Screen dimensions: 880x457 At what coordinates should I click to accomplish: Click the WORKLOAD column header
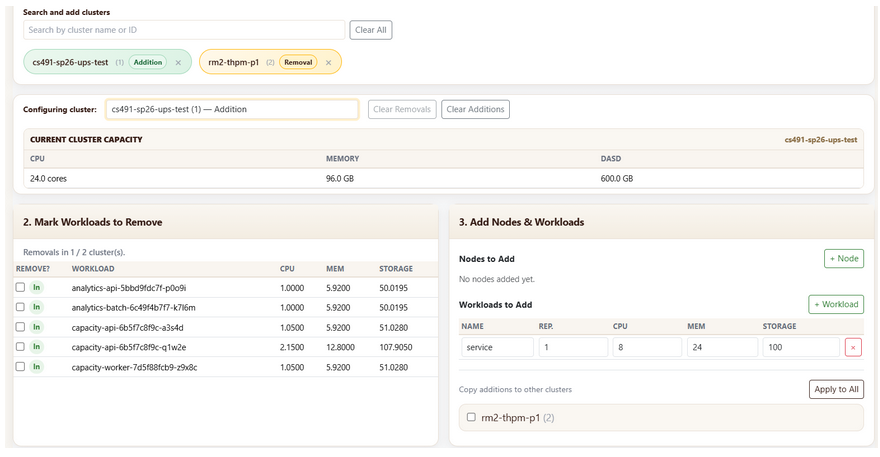tap(93, 269)
